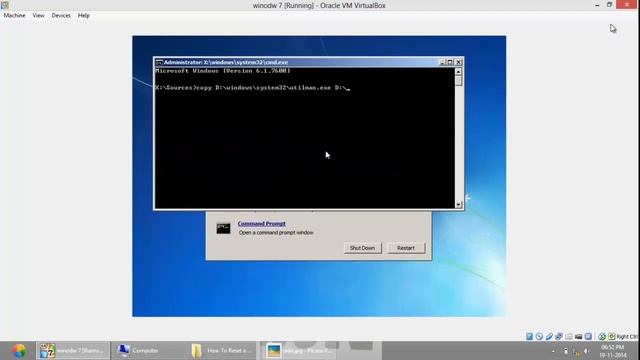Click the Command Prompt link

click(x=262, y=224)
